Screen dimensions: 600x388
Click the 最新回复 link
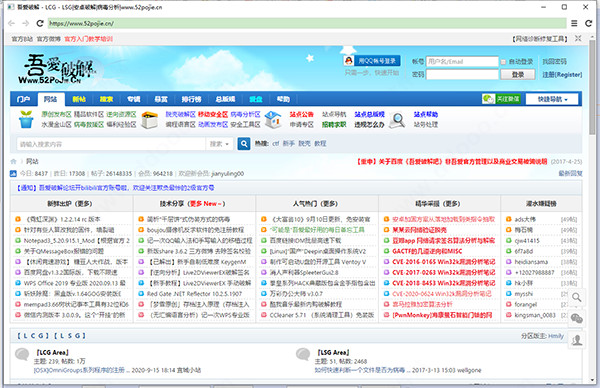coord(570,174)
